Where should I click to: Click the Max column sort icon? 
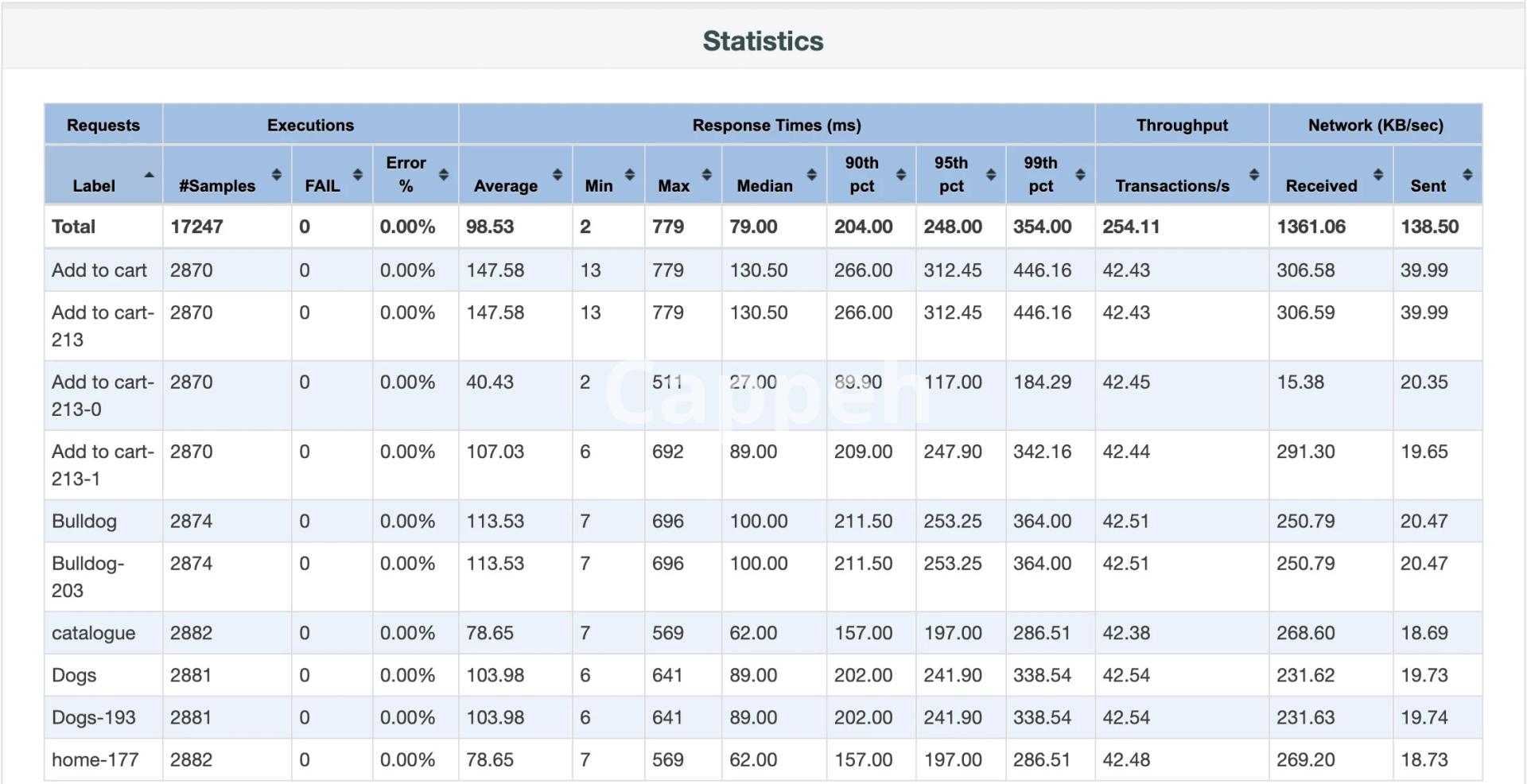click(706, 174)
